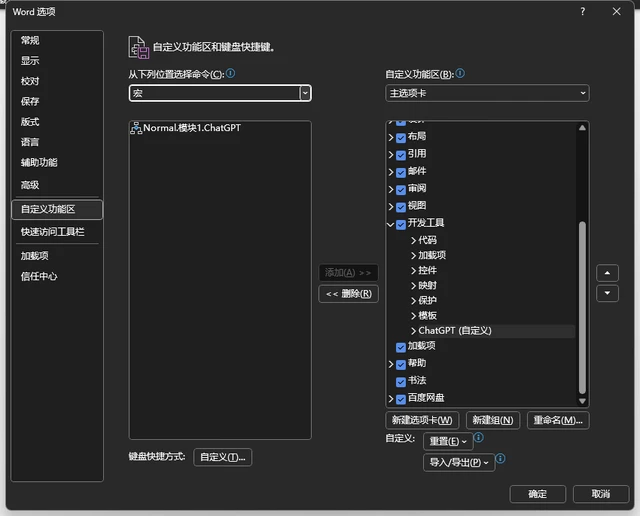Expand the 控件 group
The height and width of the screenshot is (516, 640).
[x=413, y=271]
